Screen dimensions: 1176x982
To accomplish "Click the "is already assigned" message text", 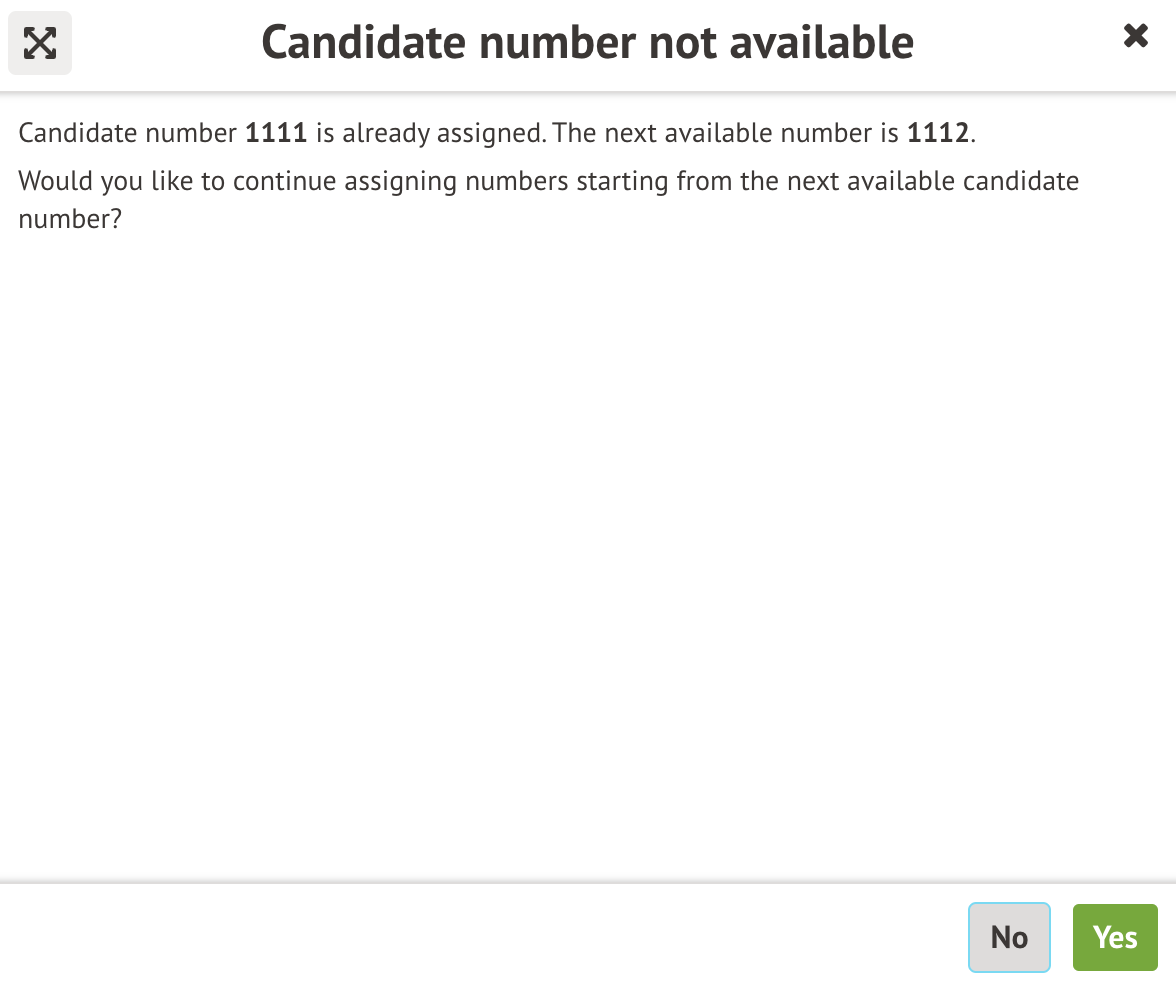I will pos(430,133).
